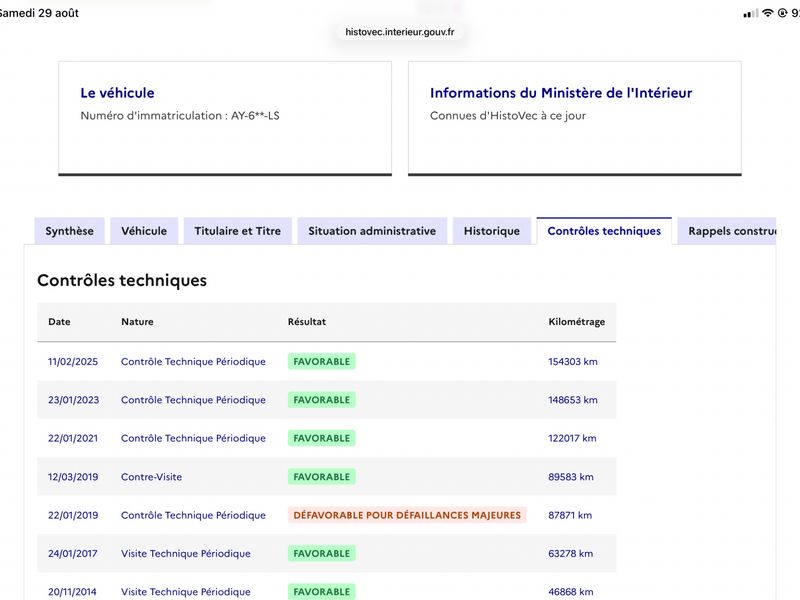Click the date 22/01/2021

click(73, 438)
